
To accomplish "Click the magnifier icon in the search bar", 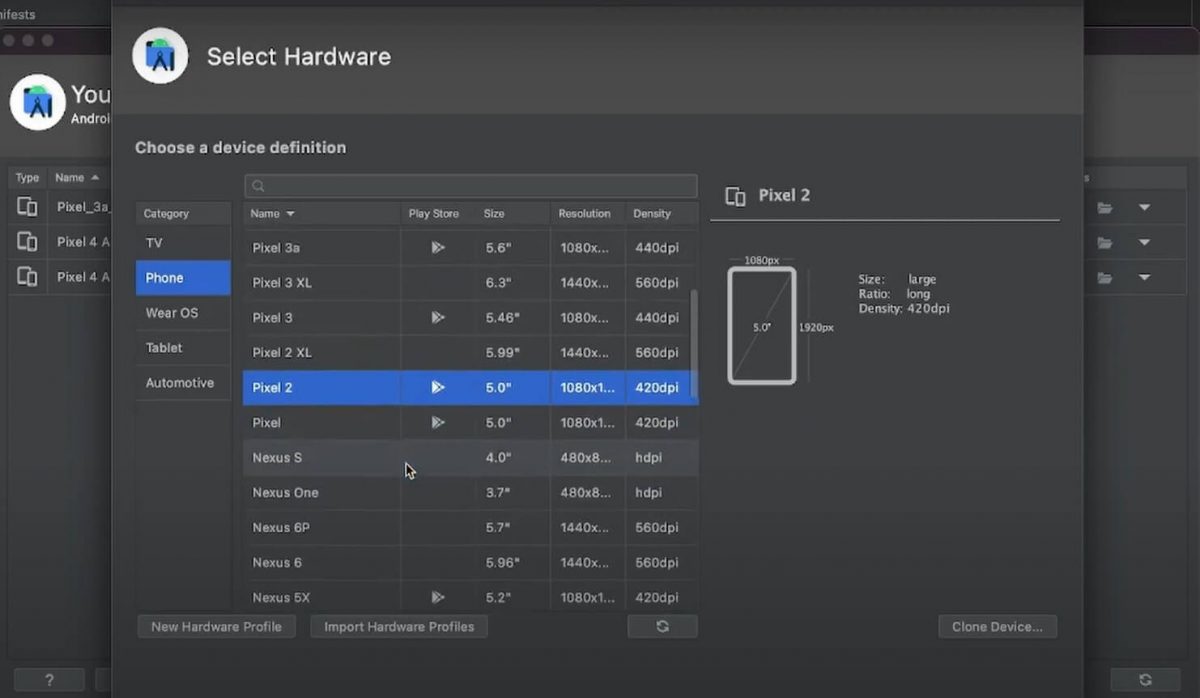I will click(257, 186).
